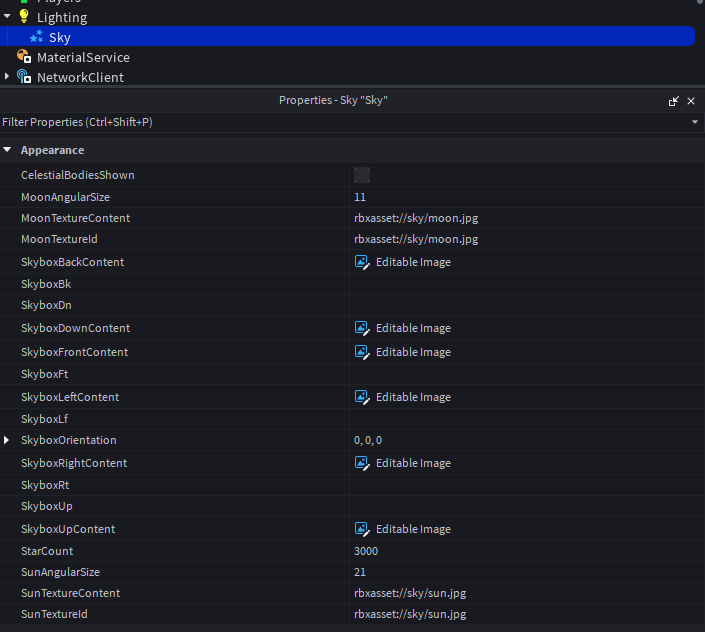Click the empty SkyboxBk value field
This screenshot has height=632, width=705.
tap(527, 284)
